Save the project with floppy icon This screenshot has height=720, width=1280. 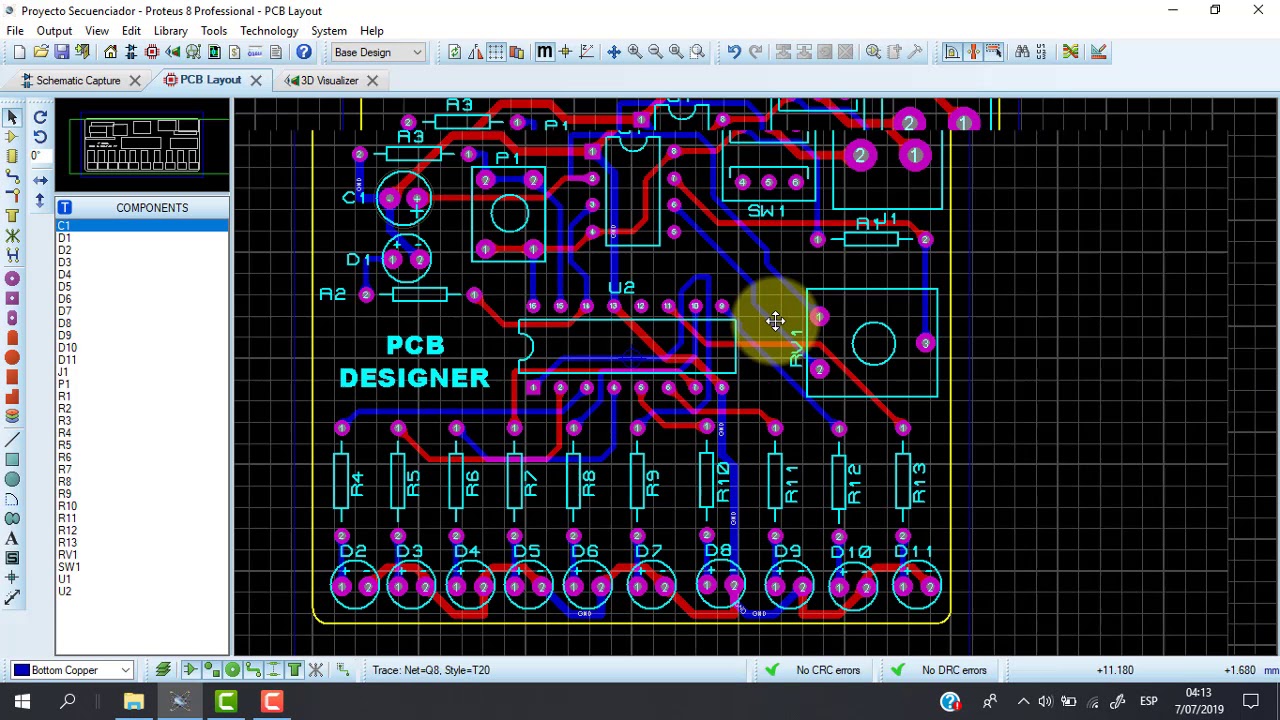coord(62,52)
